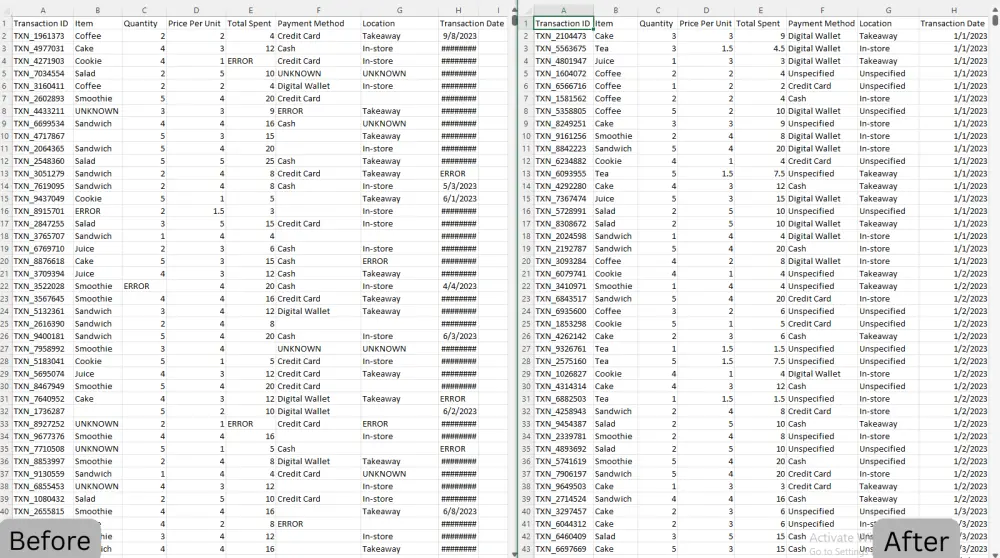Select the Cookie item cell of TXN_1026827
1000x558 pixels.
pyautogui.click(x=615, y=374)
